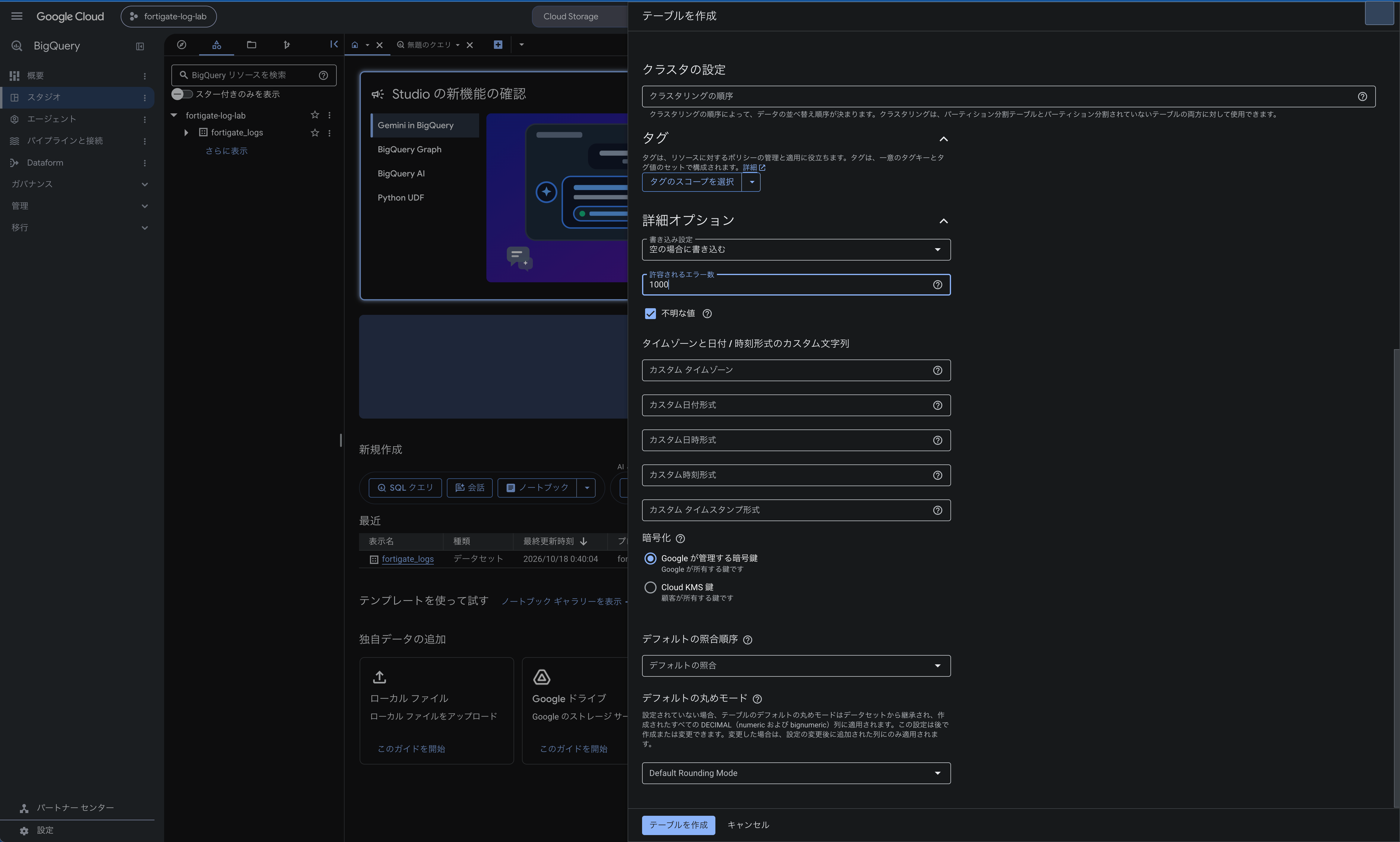Select the classic explorer resources icon tab
Viewport: 1400px width, 842px height.
click(x=216, y=45)
